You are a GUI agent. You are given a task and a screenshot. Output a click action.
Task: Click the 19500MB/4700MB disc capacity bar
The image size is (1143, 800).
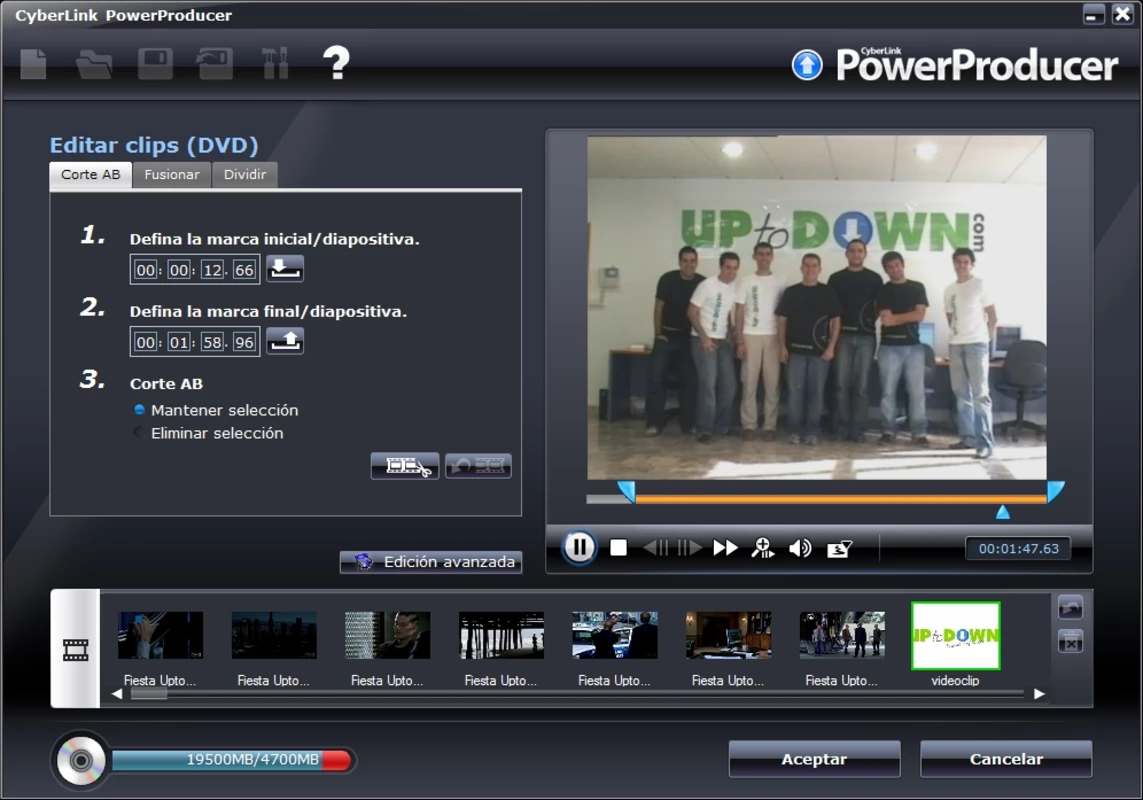point(232,760)
